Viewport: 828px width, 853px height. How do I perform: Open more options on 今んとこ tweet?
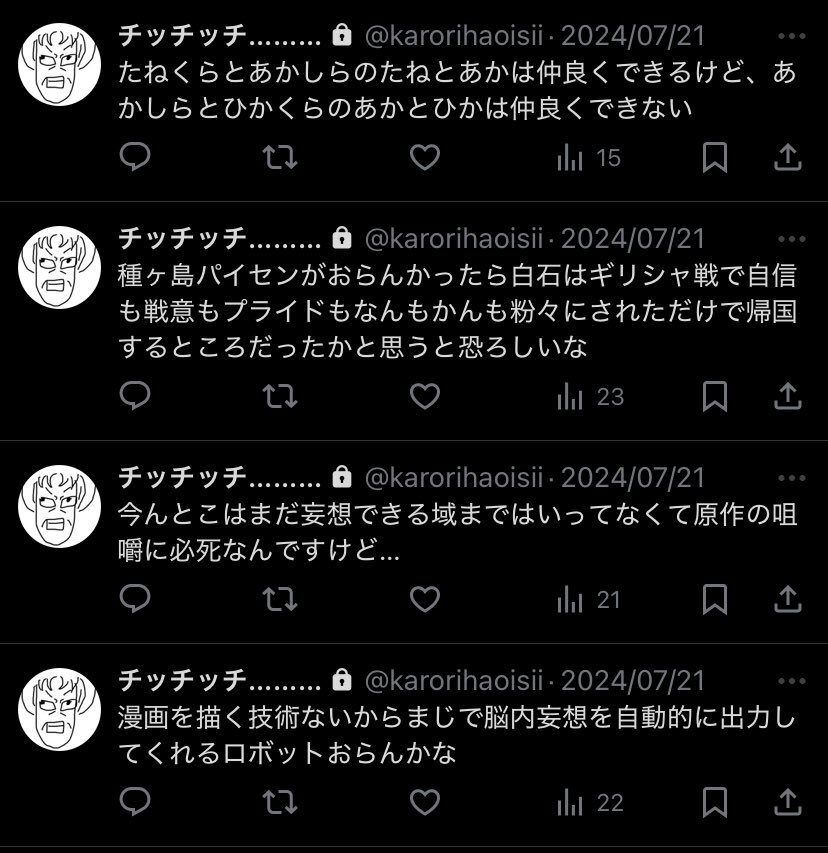(x=791, y=478)
